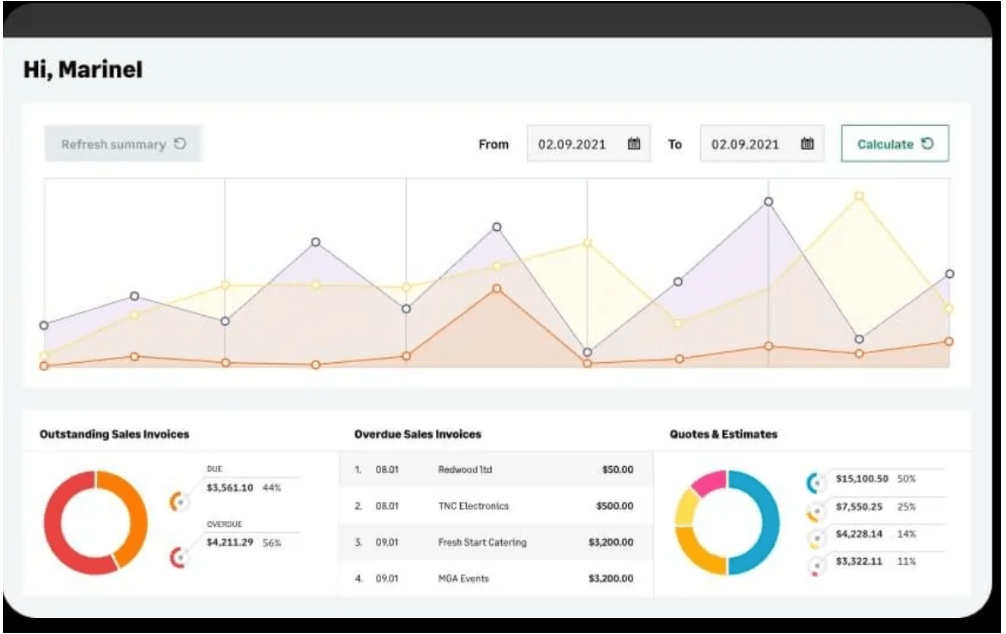This screenshot has width=1006, height=634.
Task: Click the refresh icon inside Refresh summary
Action: click(180, 143)
